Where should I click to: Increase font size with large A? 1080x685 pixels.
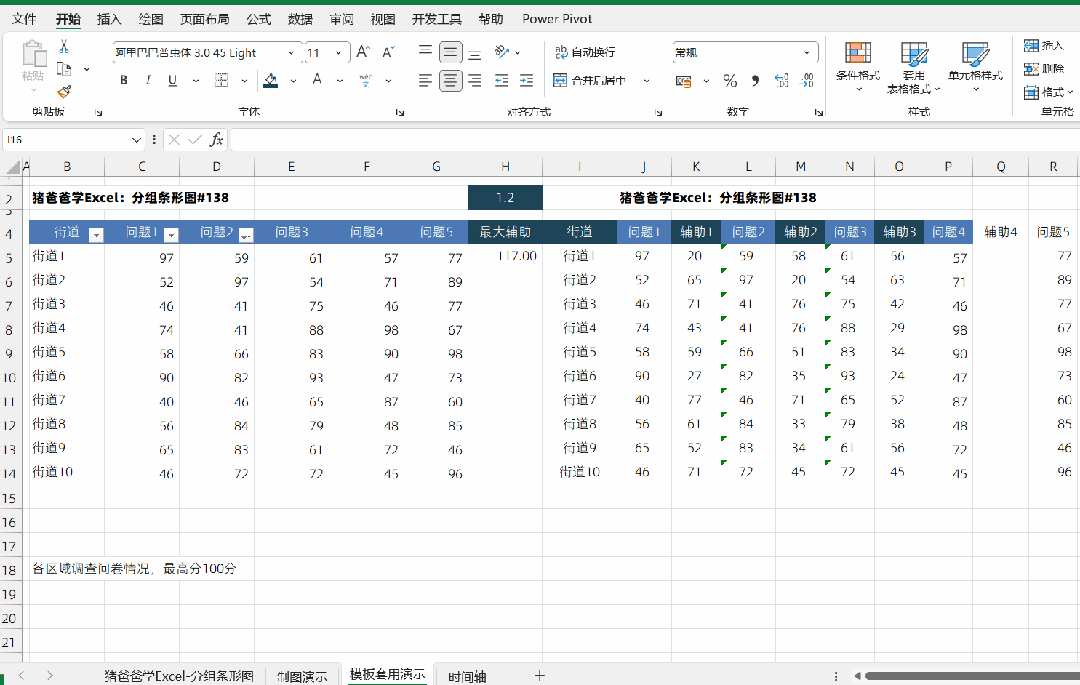pyautogui.click(x=363, y=52)
